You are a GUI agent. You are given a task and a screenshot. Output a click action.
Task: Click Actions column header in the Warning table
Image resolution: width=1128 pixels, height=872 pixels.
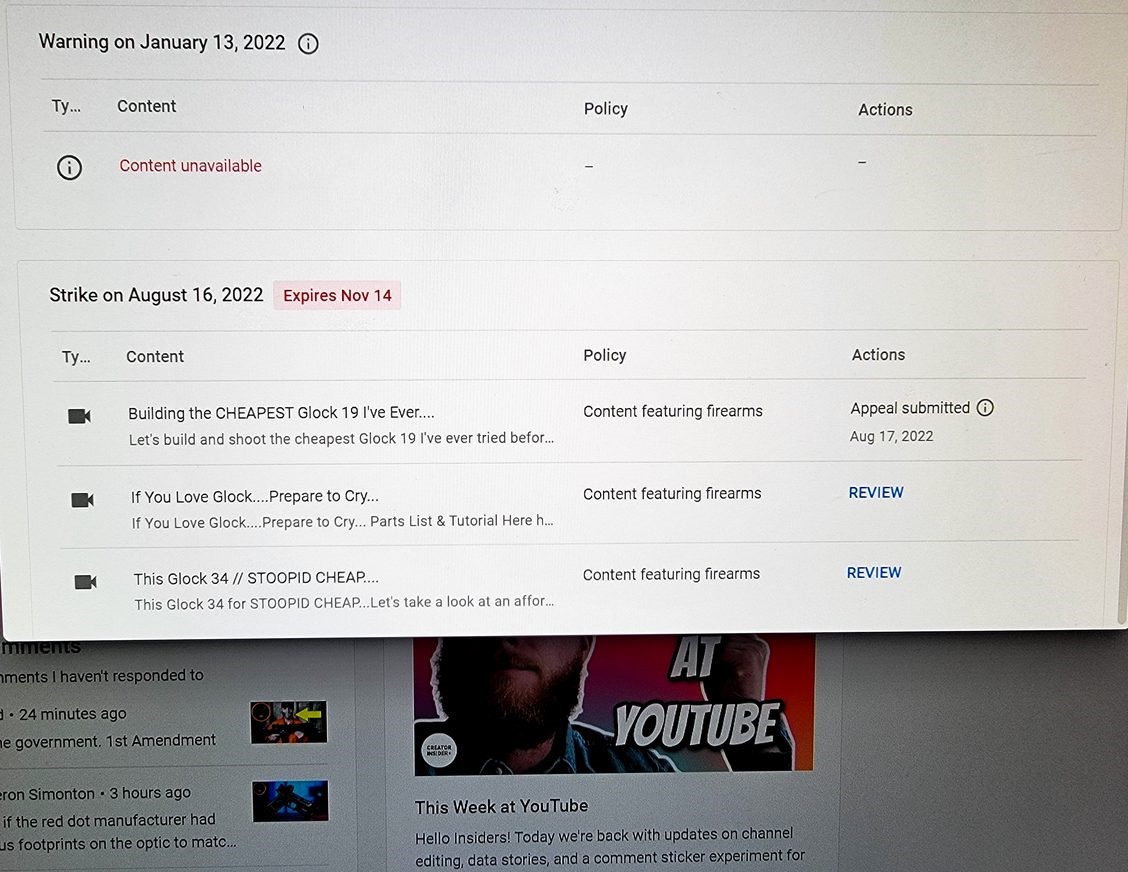(885, 110)
